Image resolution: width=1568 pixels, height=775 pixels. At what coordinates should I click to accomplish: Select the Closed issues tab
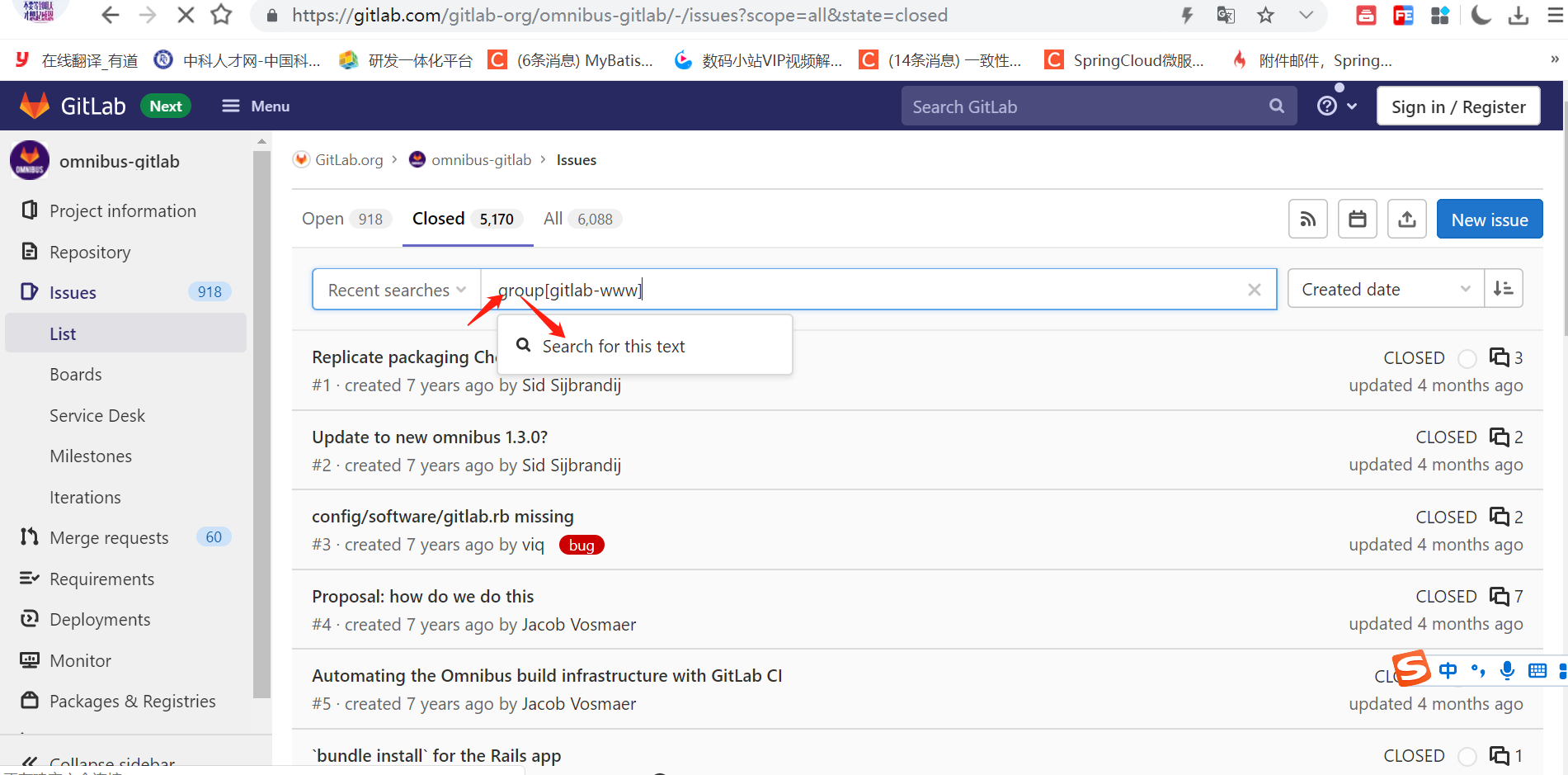point(467,219)
